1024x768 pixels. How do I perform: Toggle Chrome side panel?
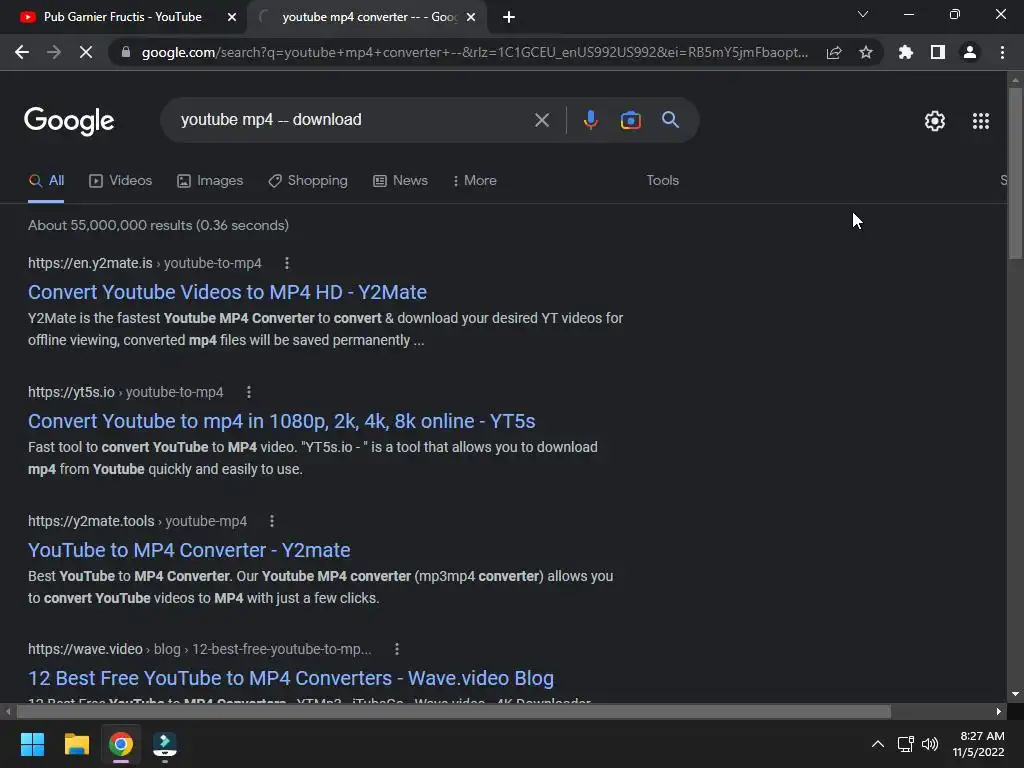point(938,52)
